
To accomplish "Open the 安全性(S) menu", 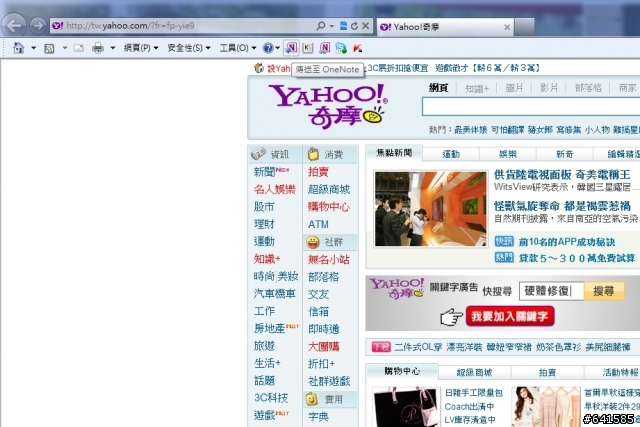I will [x=189, y=48].
